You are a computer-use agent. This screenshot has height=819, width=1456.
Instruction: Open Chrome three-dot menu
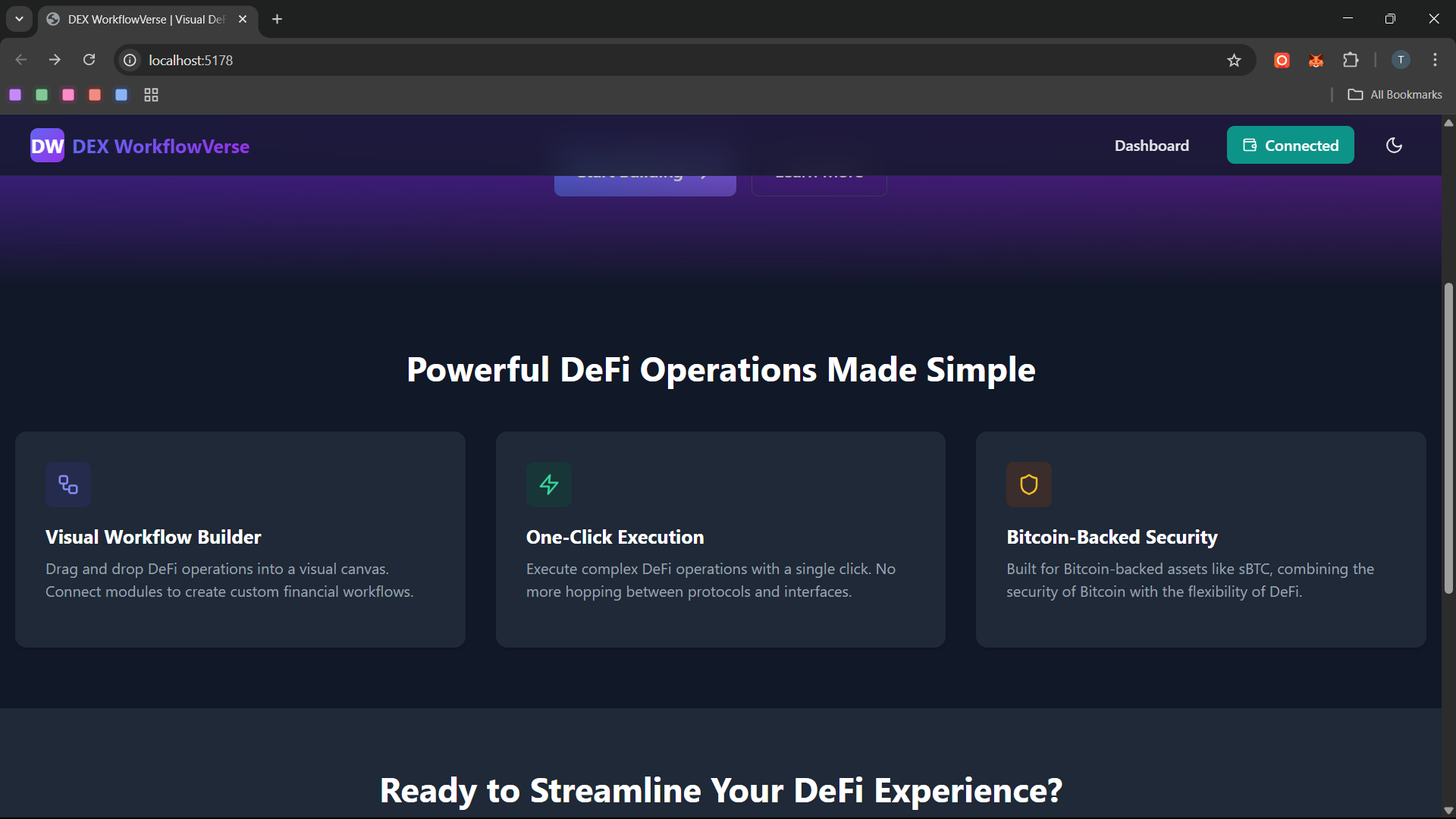[x=1435, y=60]
